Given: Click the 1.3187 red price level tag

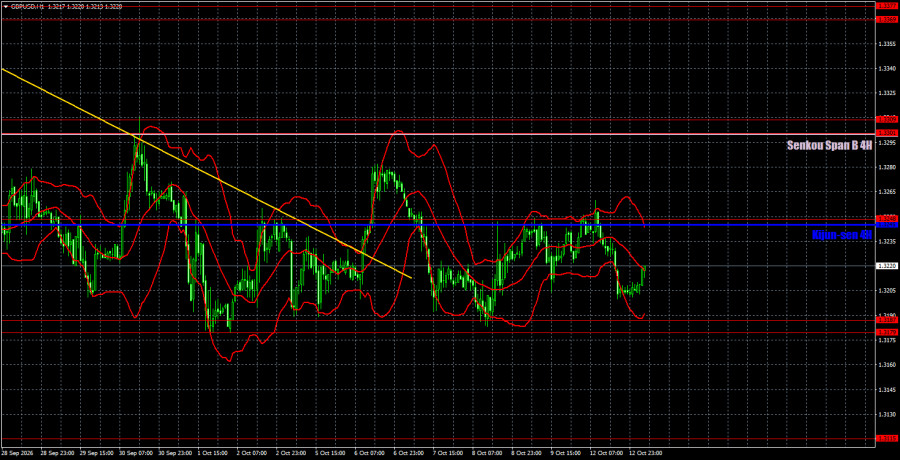Looking at the screenshot, I should coord(886,319).
